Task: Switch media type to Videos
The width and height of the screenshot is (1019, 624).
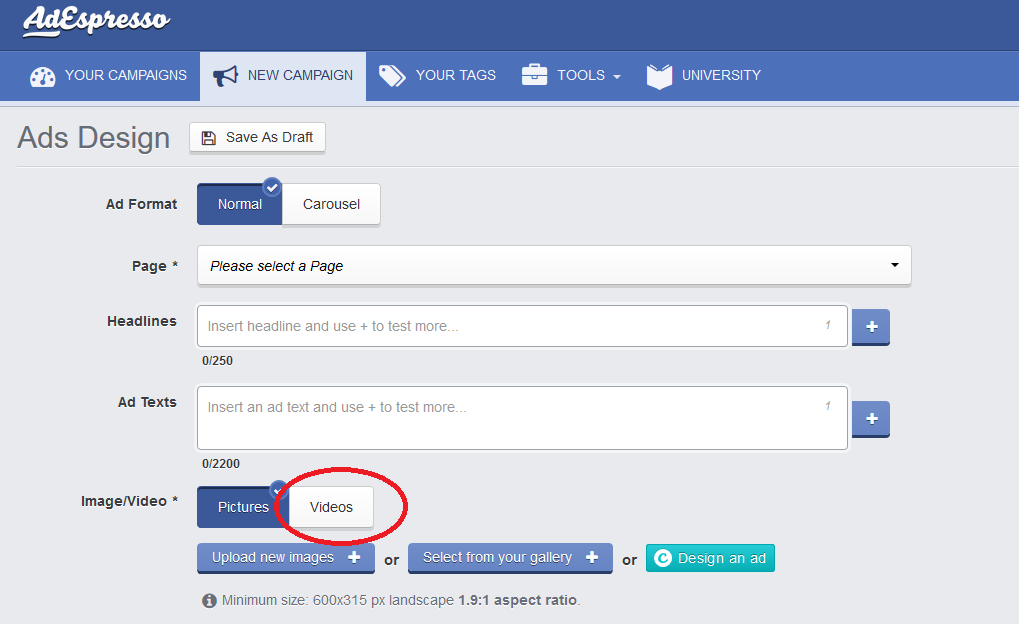Action: (331, 507)
